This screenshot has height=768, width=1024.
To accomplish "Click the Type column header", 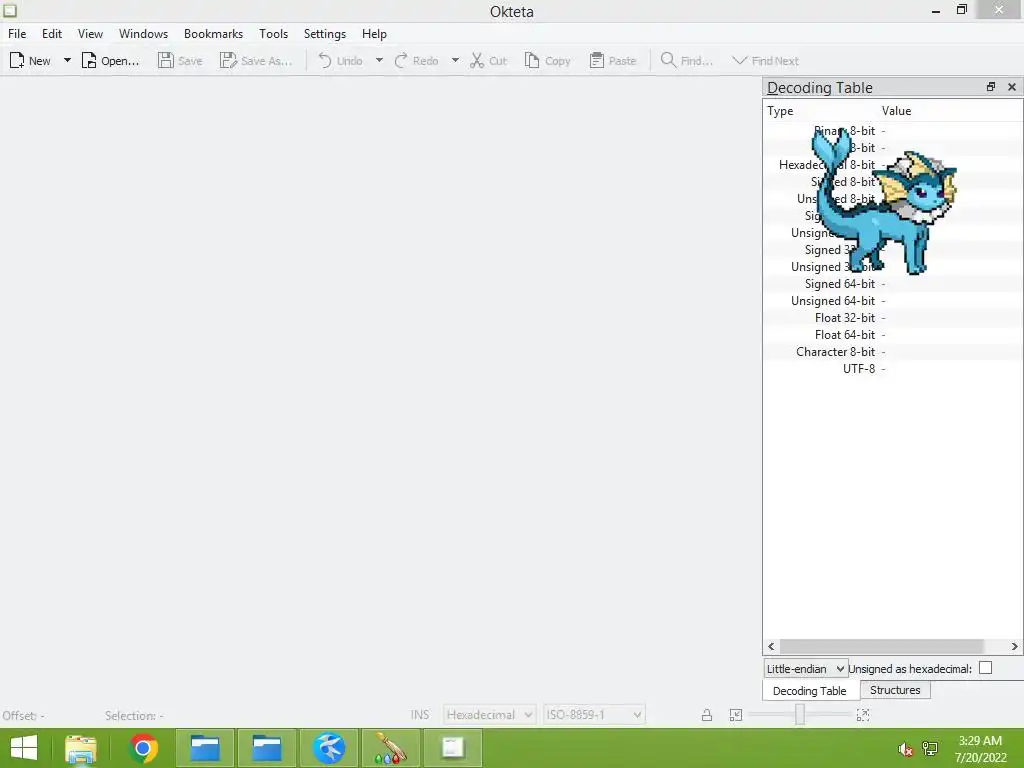I will pos(820,111).
